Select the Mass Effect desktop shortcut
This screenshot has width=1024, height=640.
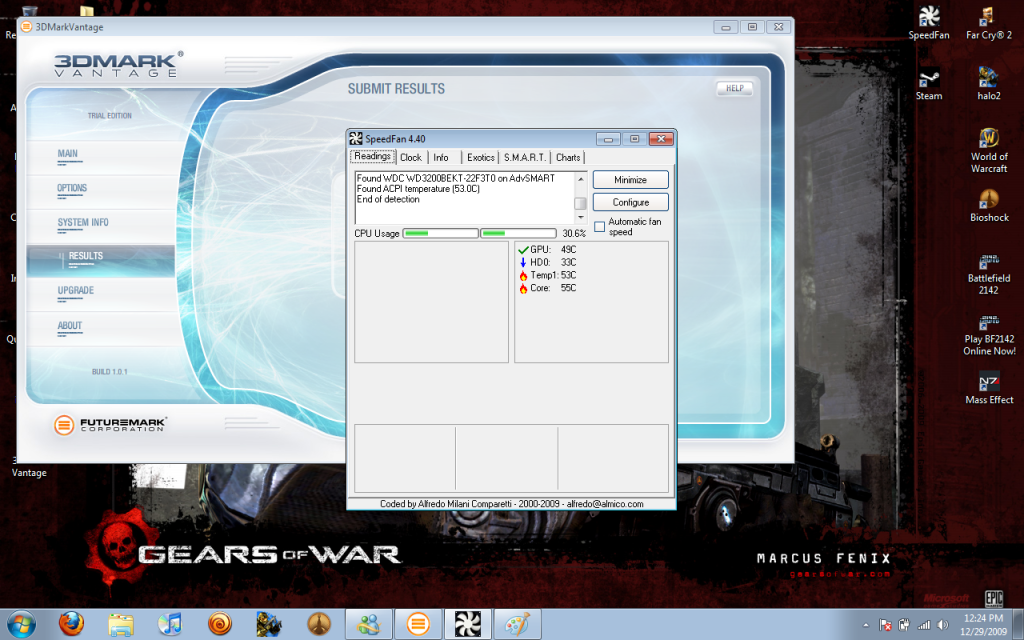click(x=989, y=388)
